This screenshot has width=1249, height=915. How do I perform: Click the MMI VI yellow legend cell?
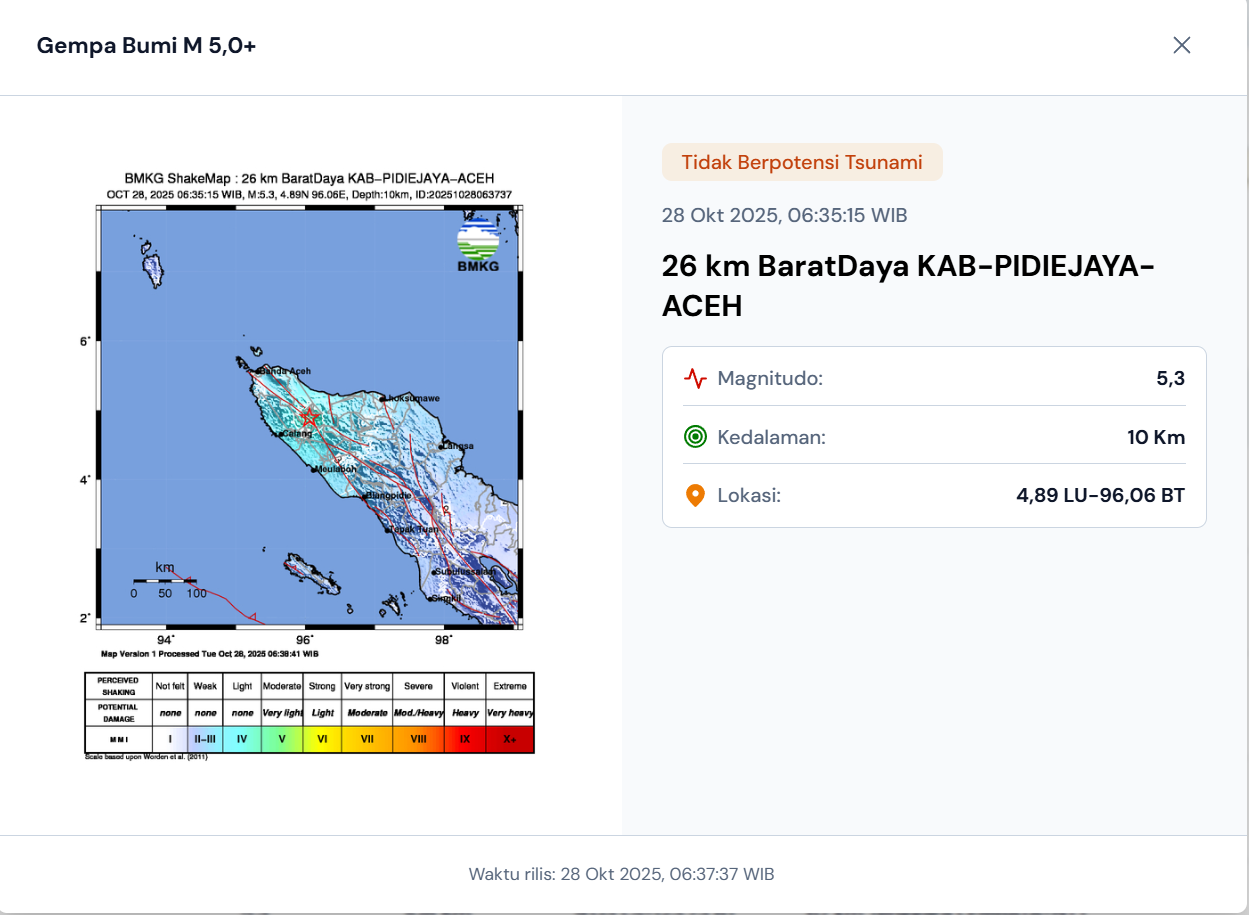pos(322,739)
